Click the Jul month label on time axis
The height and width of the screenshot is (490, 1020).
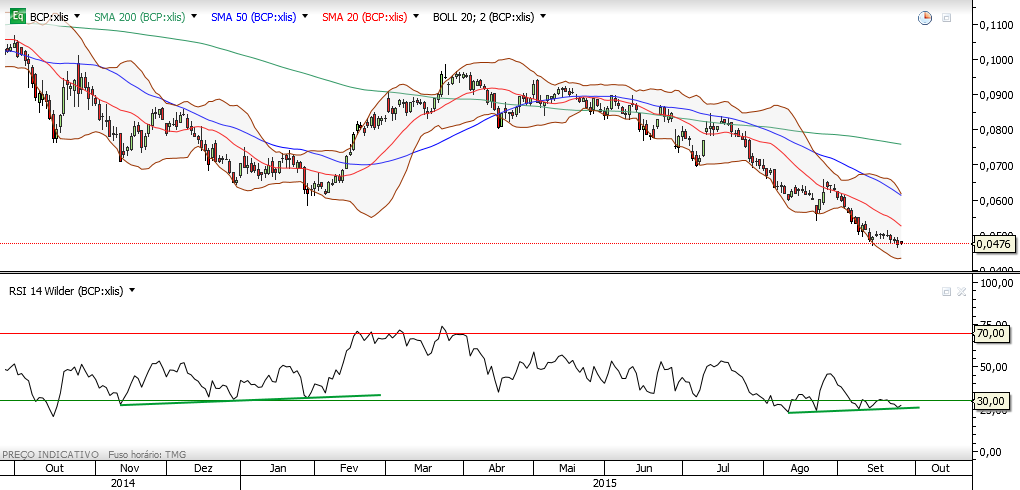[x=721, y=469]
